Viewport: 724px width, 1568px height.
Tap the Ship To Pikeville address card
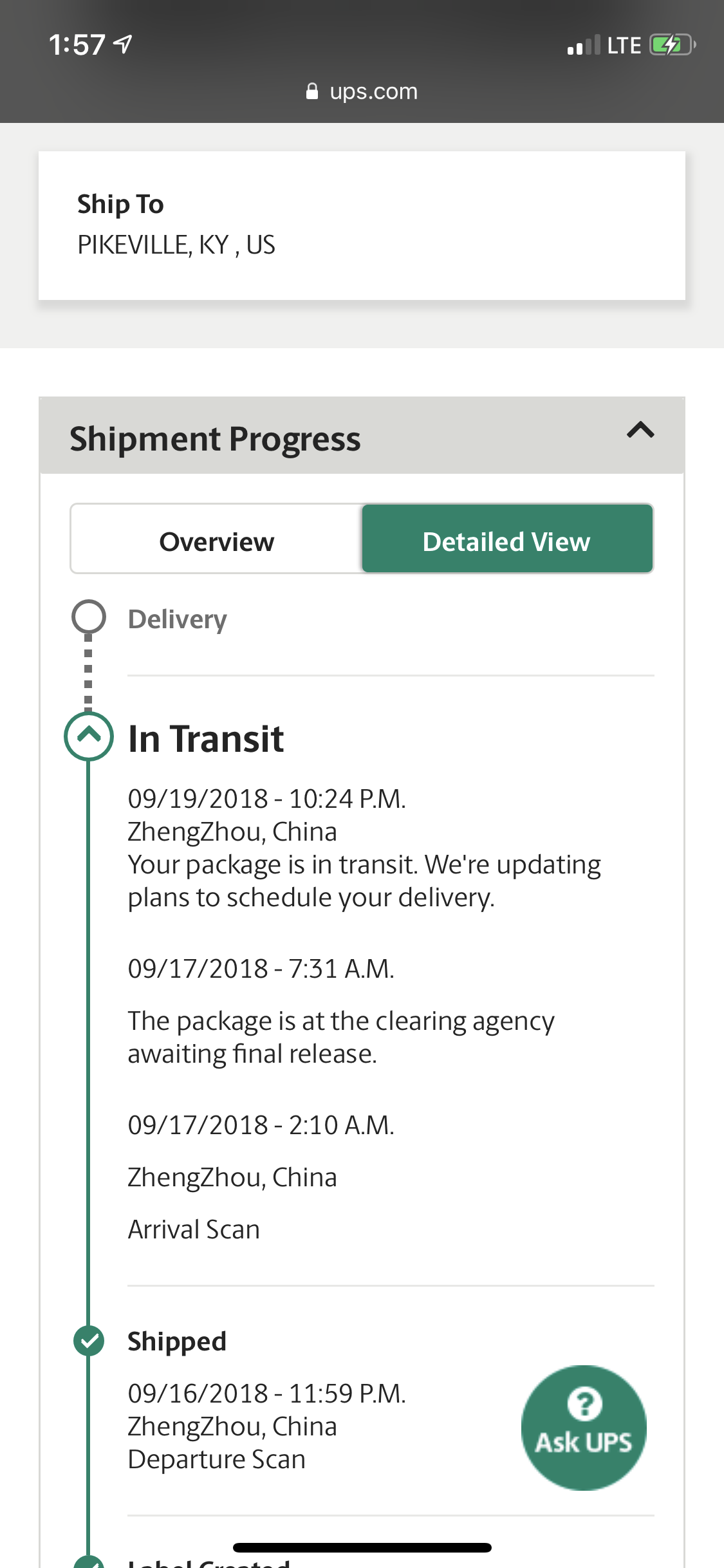[362, 225]
